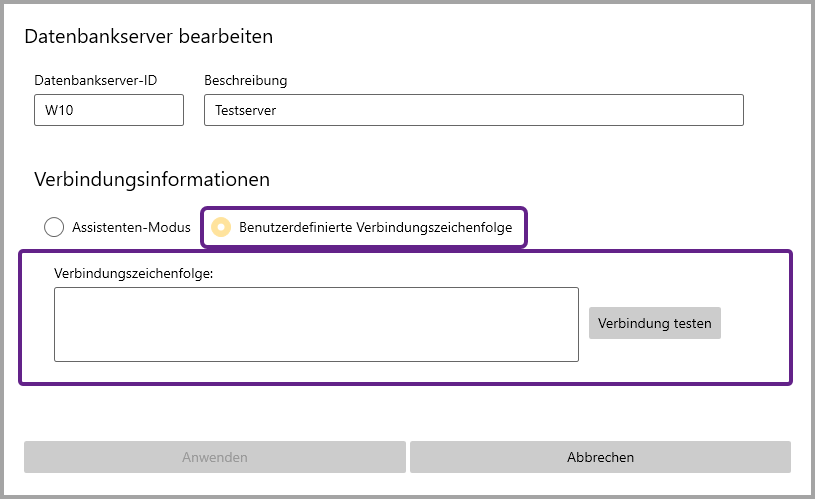Click the Anwenden button
Viewport: 815px width, 499px height.
pos(215,457)
